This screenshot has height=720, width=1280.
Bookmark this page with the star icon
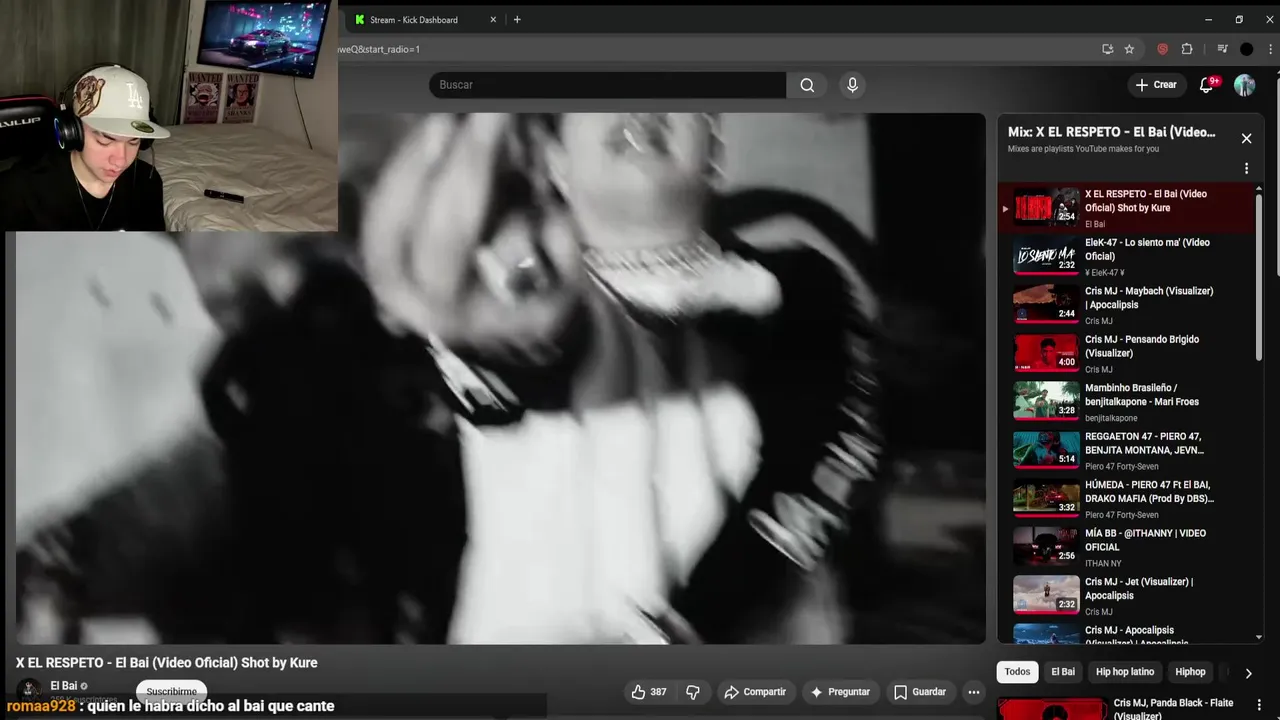pyautogui.click(x=1129, y=49)
